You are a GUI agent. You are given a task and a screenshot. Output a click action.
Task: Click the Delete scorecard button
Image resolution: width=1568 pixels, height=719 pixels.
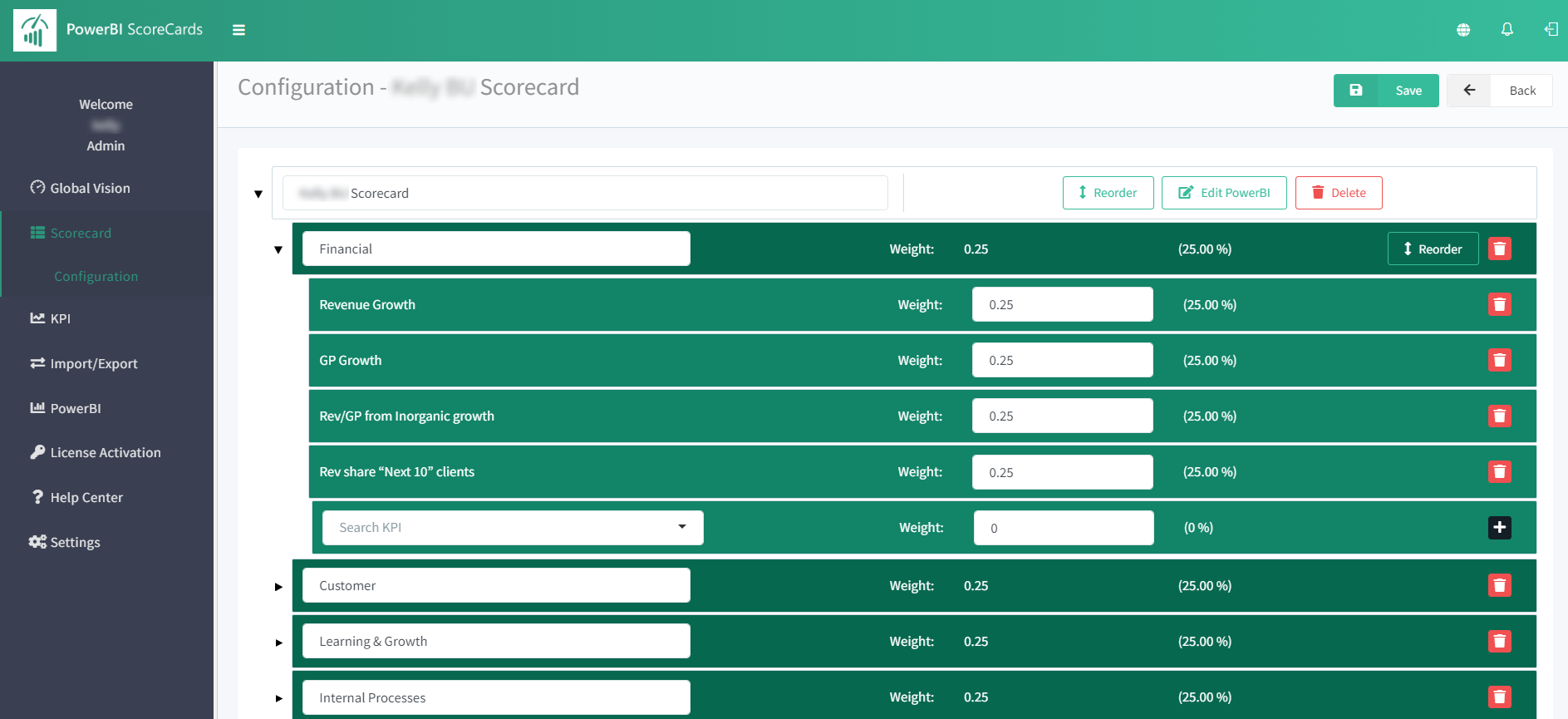click(1339, 193)
